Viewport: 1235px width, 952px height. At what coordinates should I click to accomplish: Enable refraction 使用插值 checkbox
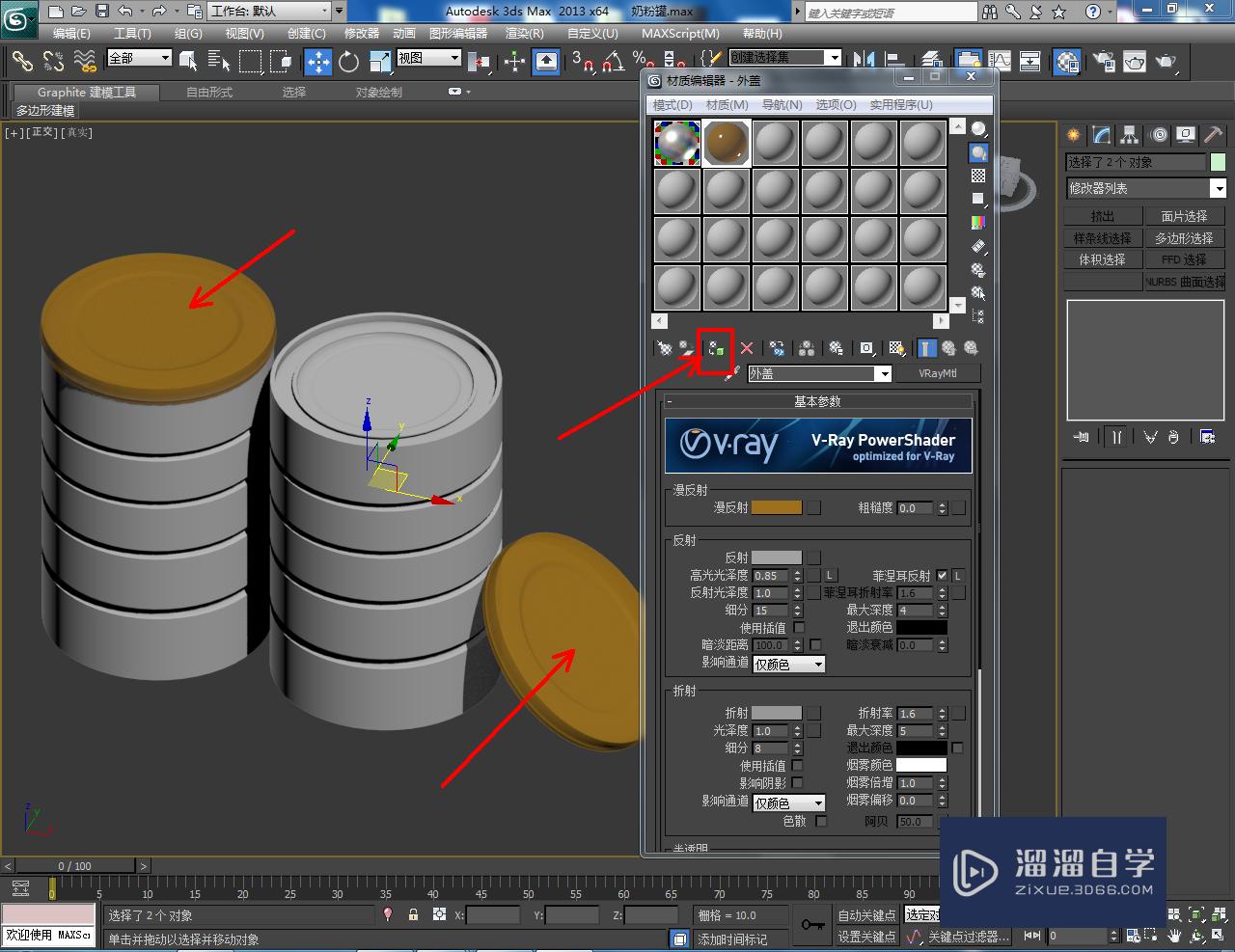[x=797, y=765]
